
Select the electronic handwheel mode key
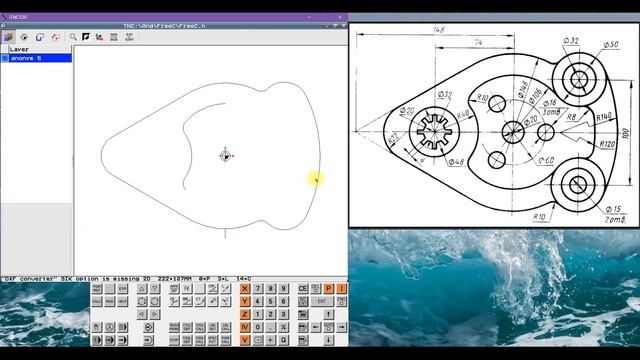[110, 327]
